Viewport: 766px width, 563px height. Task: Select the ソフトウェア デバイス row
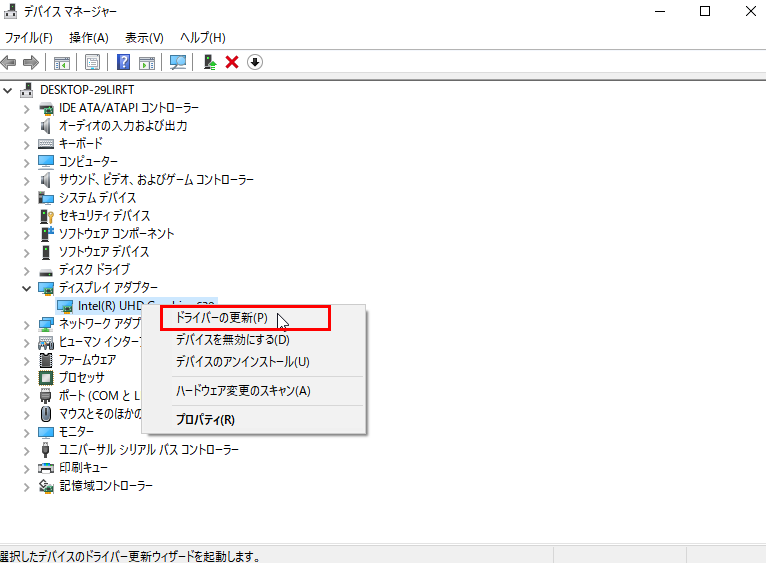(x=104, y=252)
